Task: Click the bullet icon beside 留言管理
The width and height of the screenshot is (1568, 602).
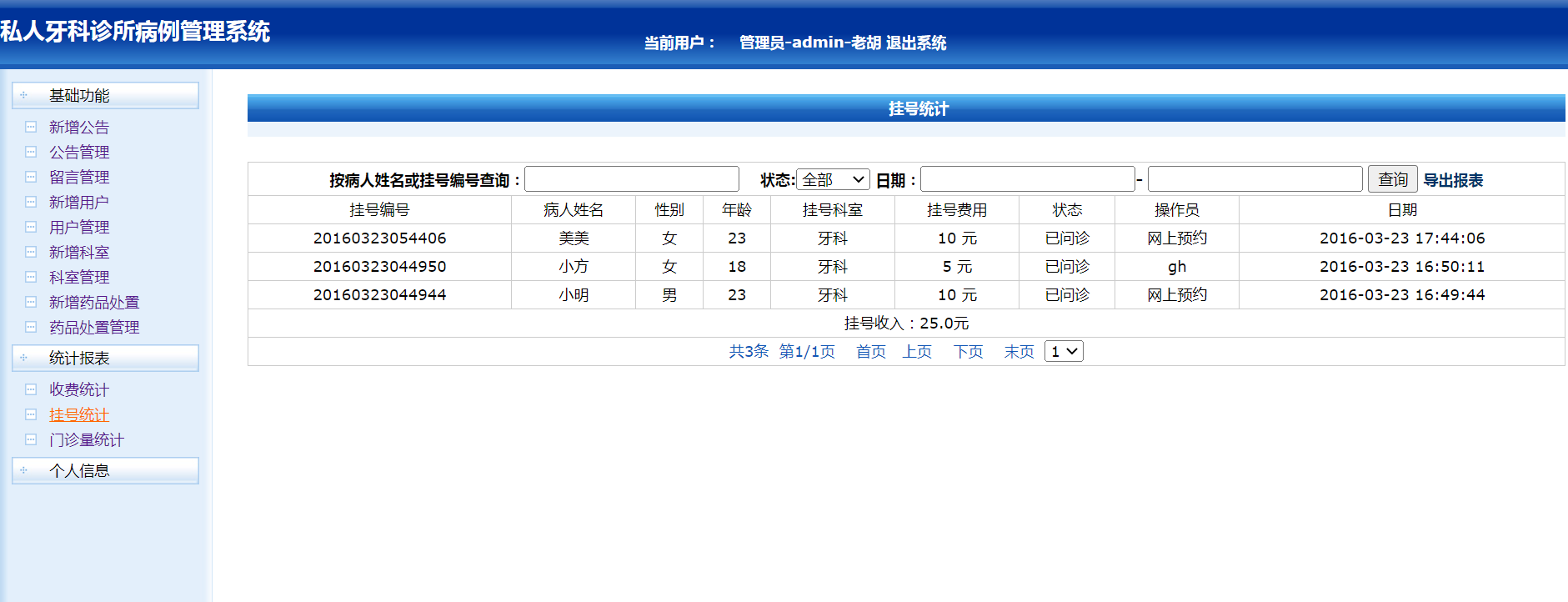Action: (31, 177)
